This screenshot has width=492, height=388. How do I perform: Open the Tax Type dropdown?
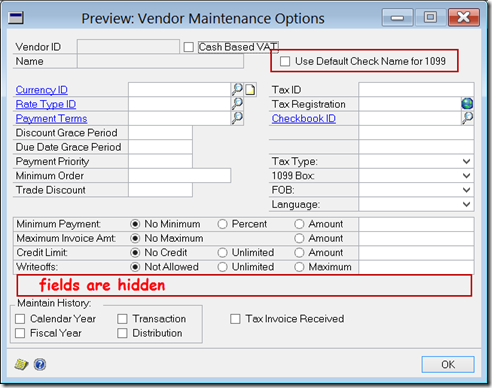tap(466, 162)
